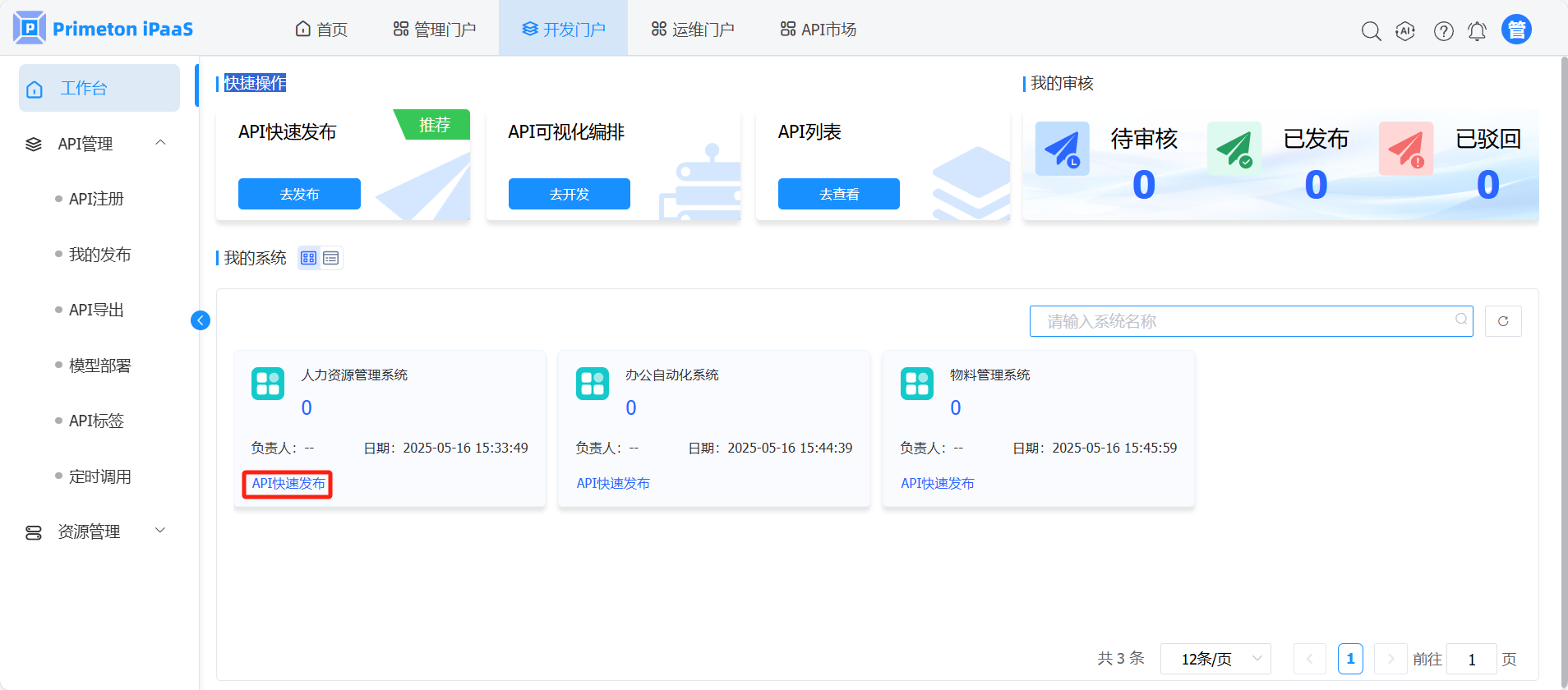This screenshot has width=1568, height=690.
Task: Open the AI assistant icon
Action: (x=1405, y=31)
